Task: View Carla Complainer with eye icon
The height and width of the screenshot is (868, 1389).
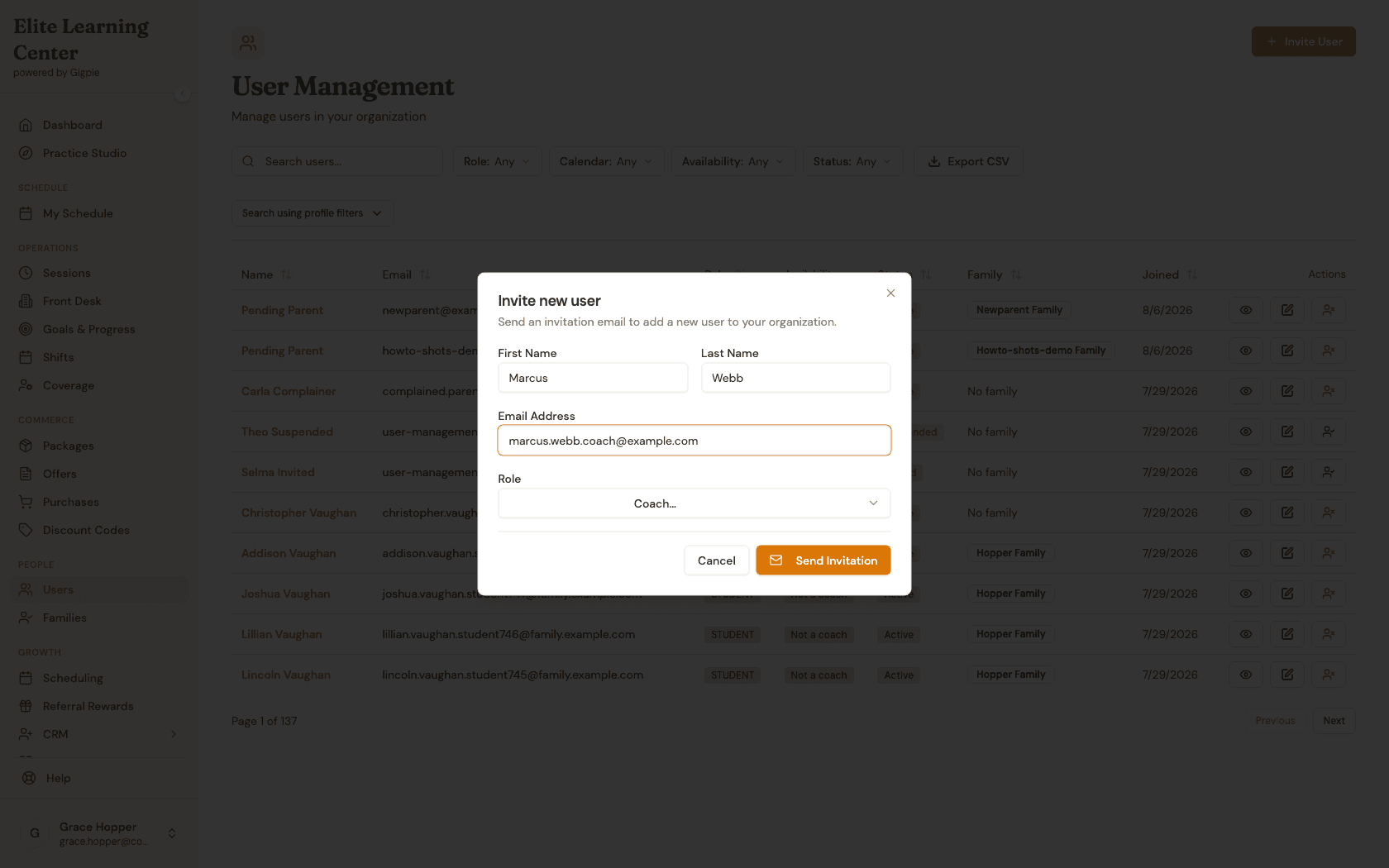Action: (x=1246, y=391)
